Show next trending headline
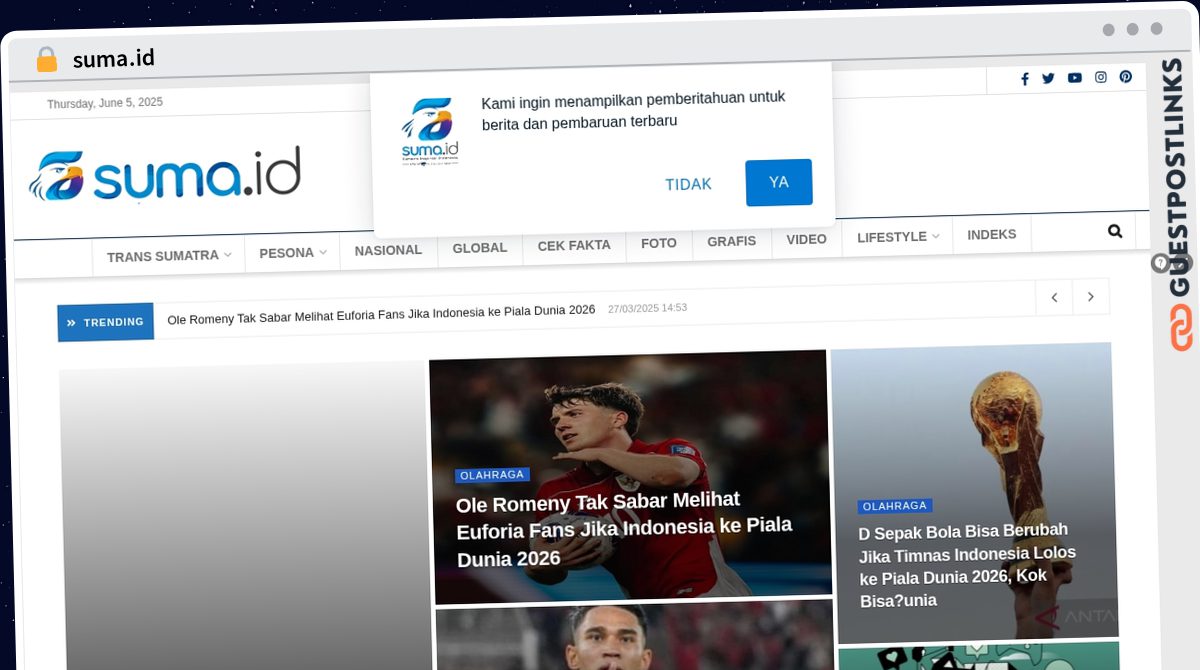Image resolution: width=1200 pixels, height=670 pixels. coord(1091,297)
